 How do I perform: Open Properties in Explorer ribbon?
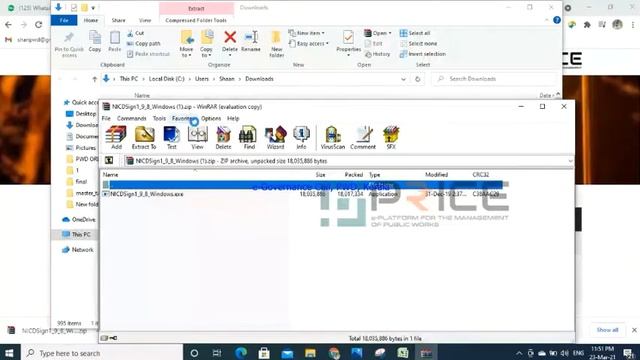pyautogui.click(x=348, y=43)
